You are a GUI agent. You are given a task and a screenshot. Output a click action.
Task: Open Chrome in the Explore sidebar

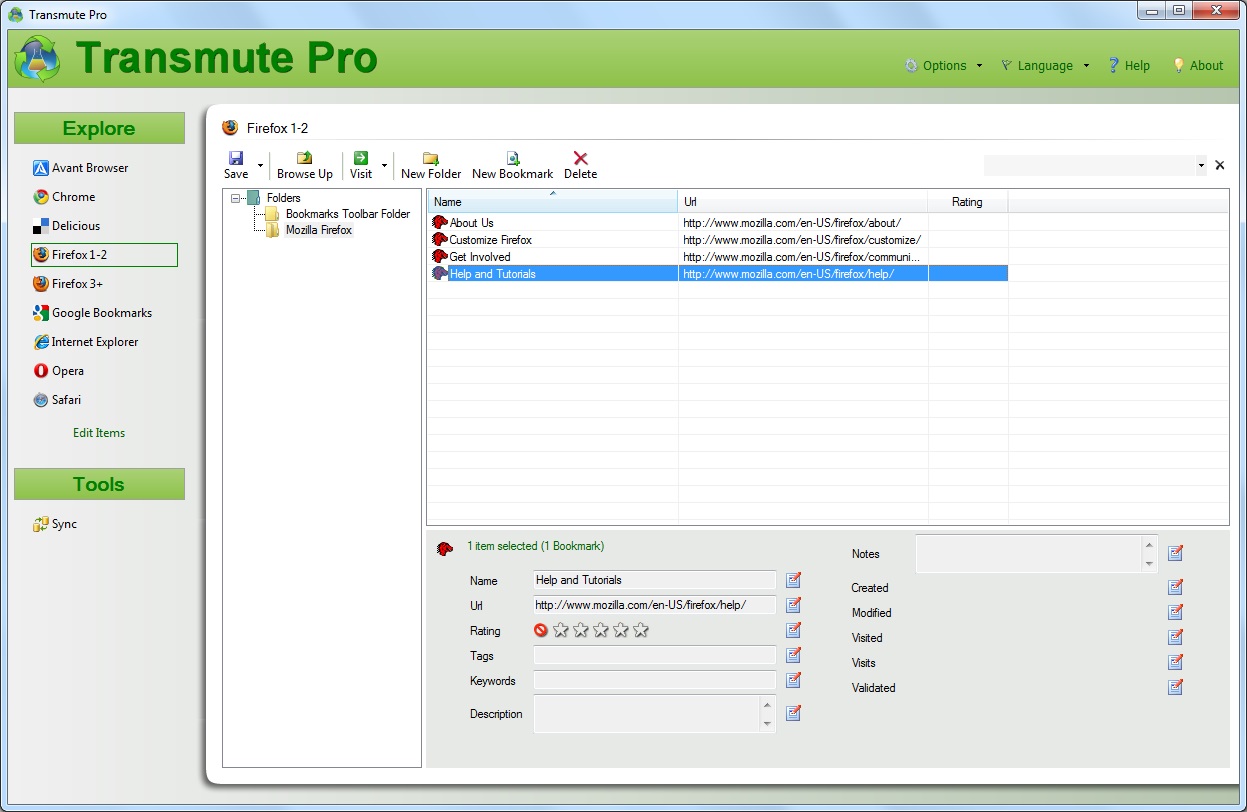coord(73,197)
